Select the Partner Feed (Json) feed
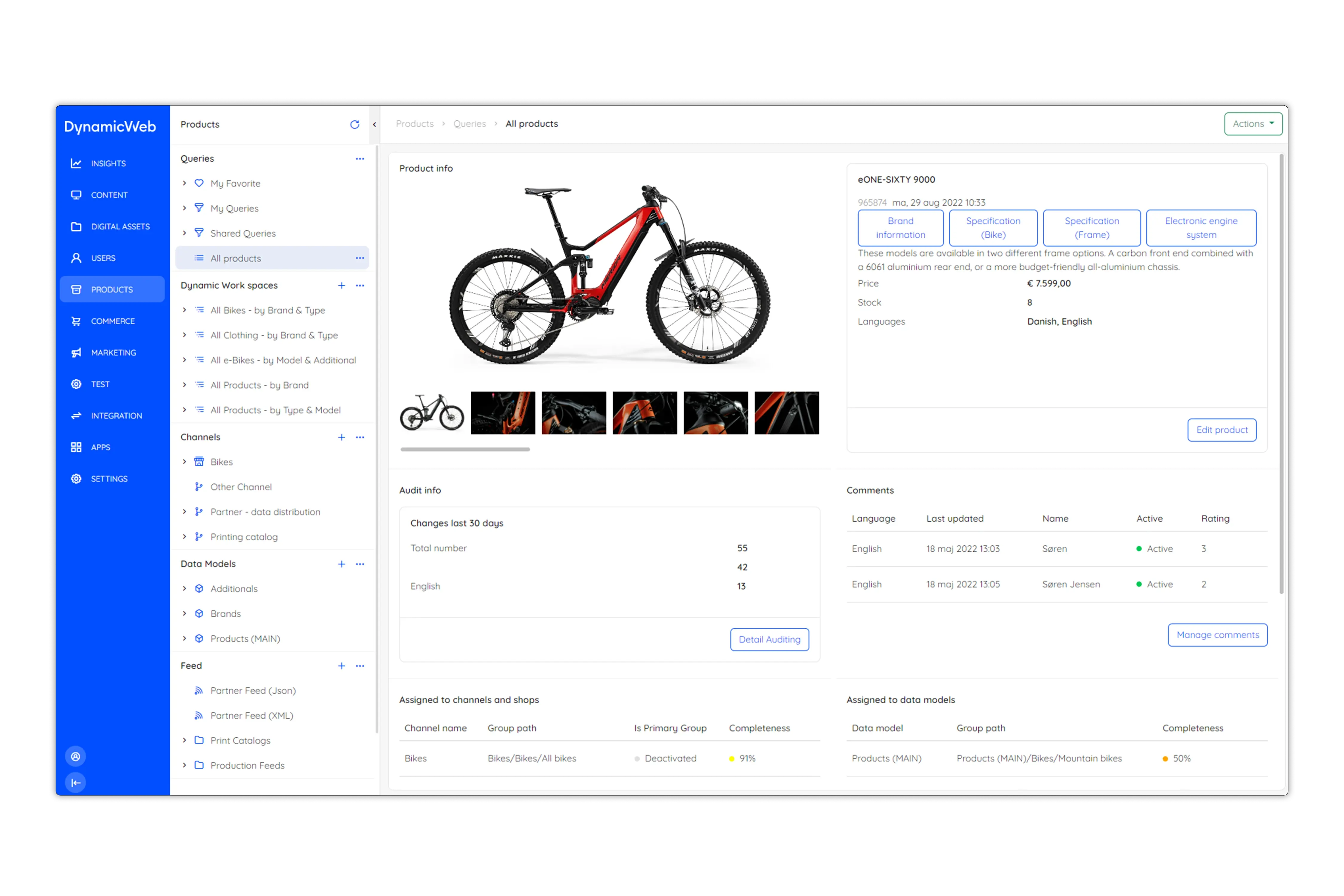Viewport: 1344px width, 896px height. (x=253, y=690)
